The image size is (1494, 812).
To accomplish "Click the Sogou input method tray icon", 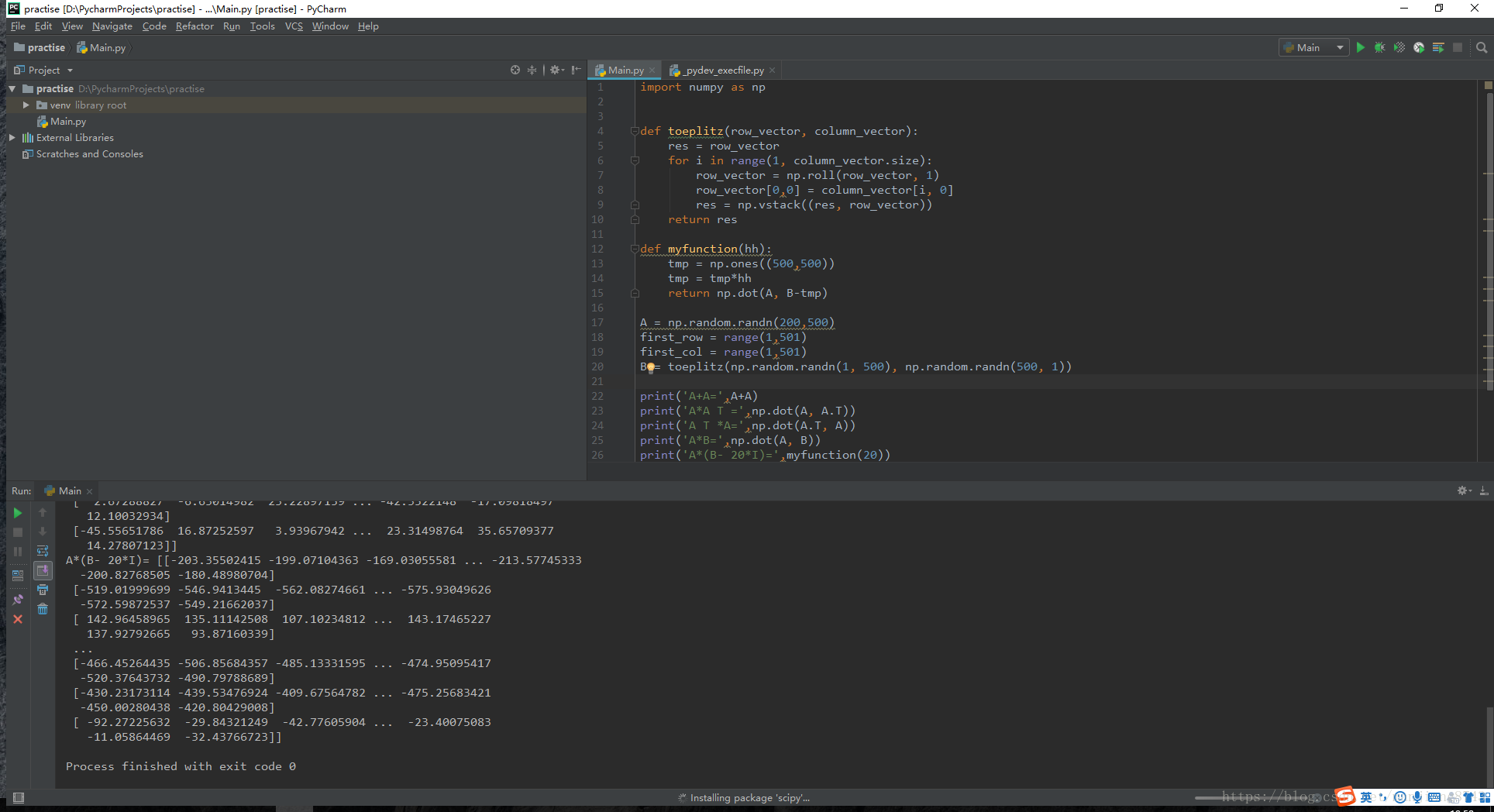I will pyautogui.click(x=1345, y=797).
